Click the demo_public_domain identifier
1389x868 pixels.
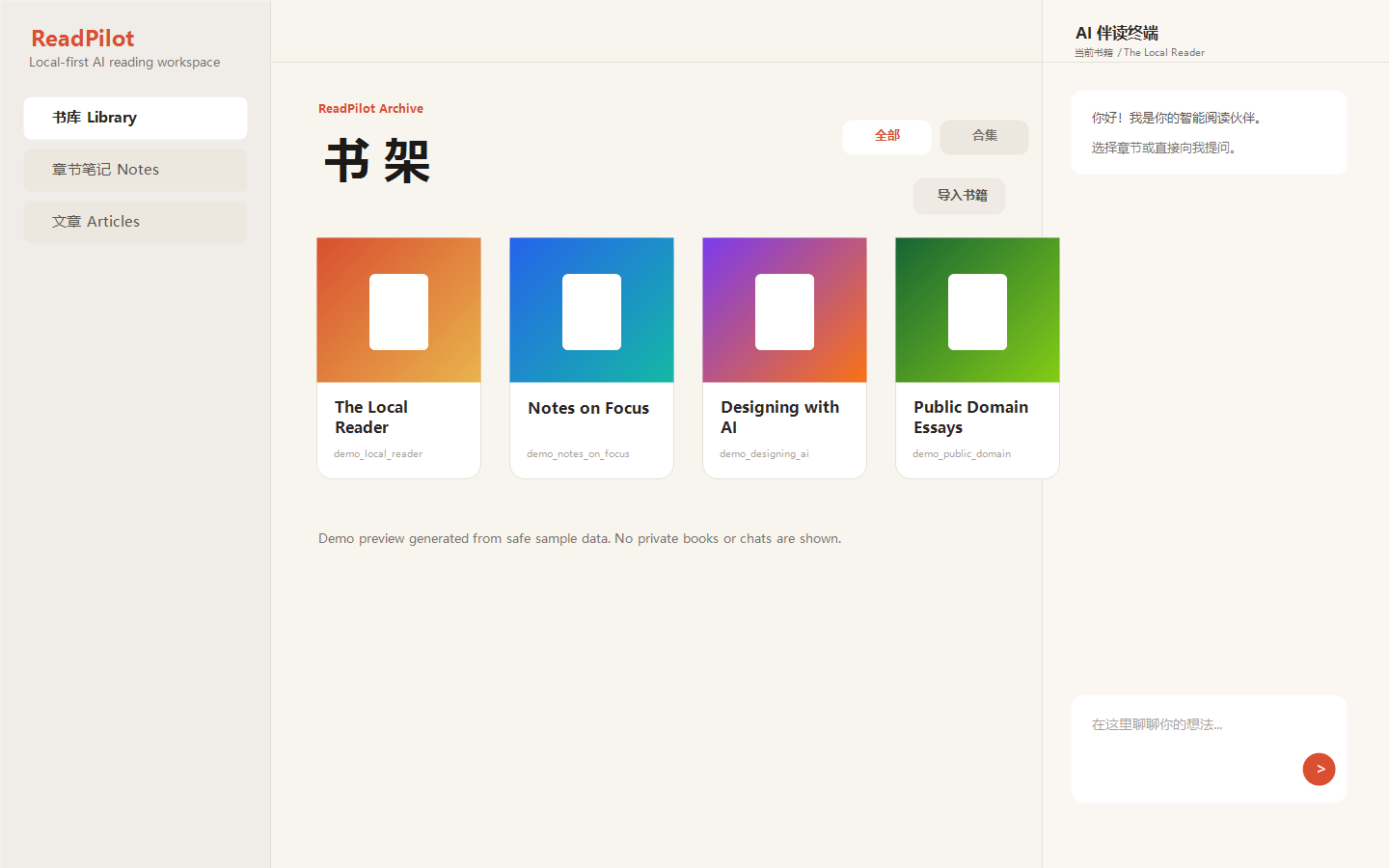(x=962, y=453)
